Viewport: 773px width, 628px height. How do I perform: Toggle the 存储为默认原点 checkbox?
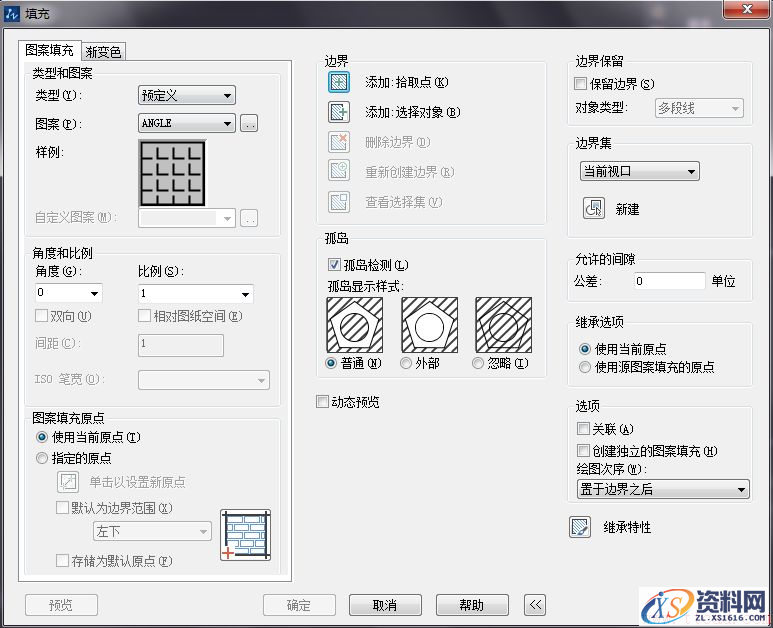pos(62,560)
